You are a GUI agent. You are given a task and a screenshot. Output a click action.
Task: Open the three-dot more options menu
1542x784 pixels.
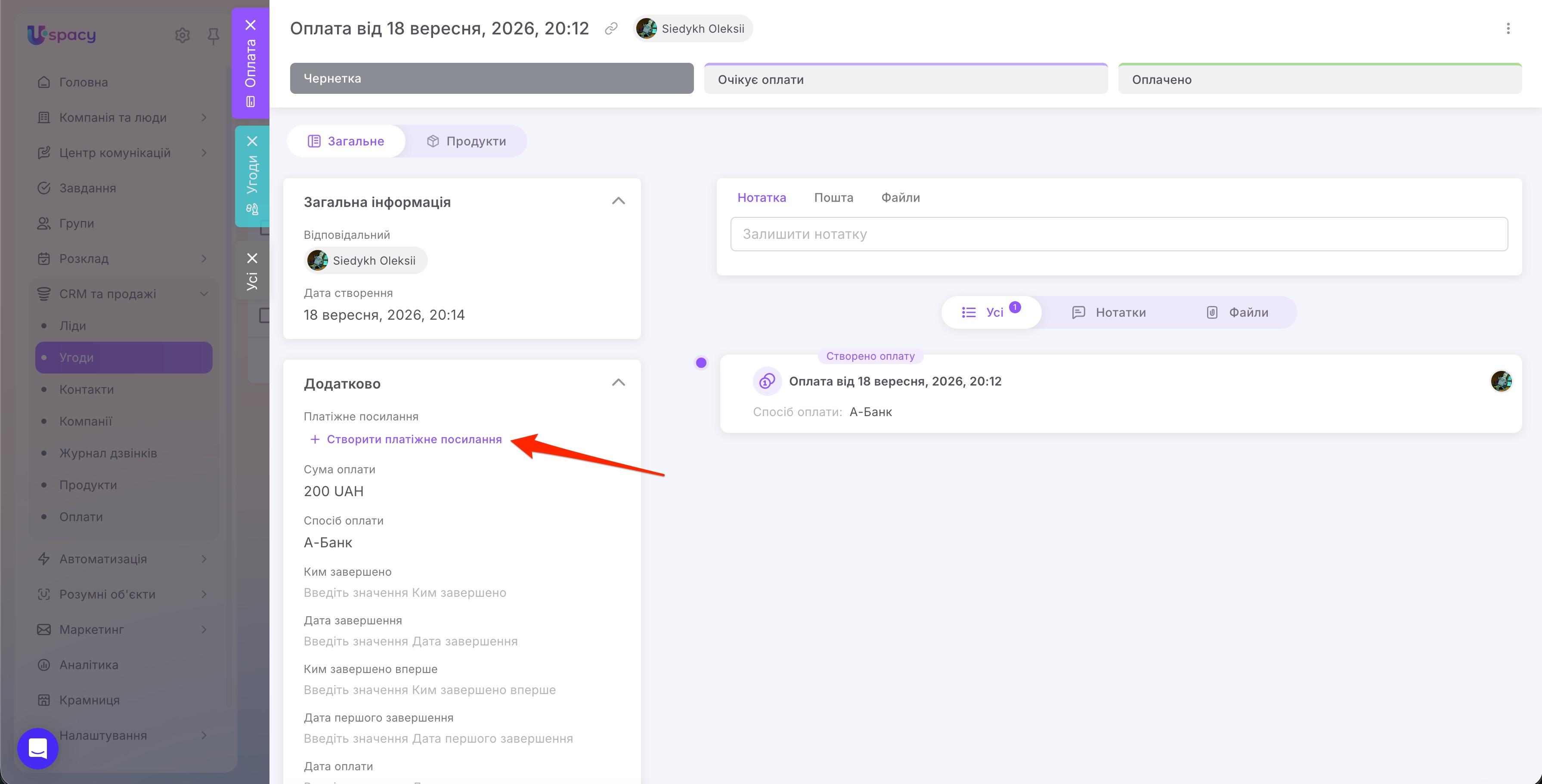pyautogui.click(x=1508, y=28)
